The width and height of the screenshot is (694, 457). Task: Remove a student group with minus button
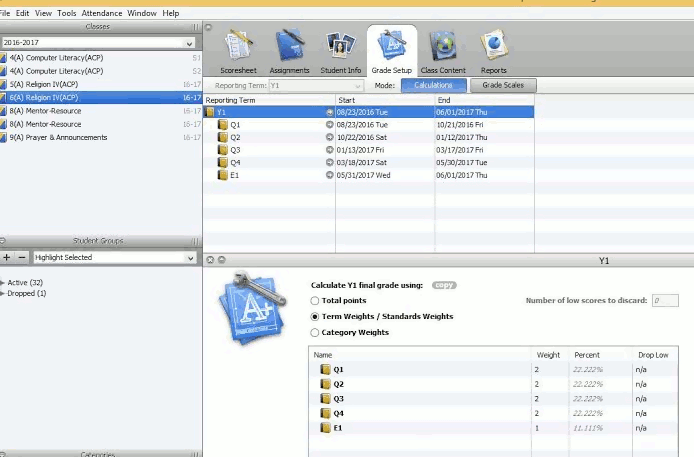[x=22, y=257]
